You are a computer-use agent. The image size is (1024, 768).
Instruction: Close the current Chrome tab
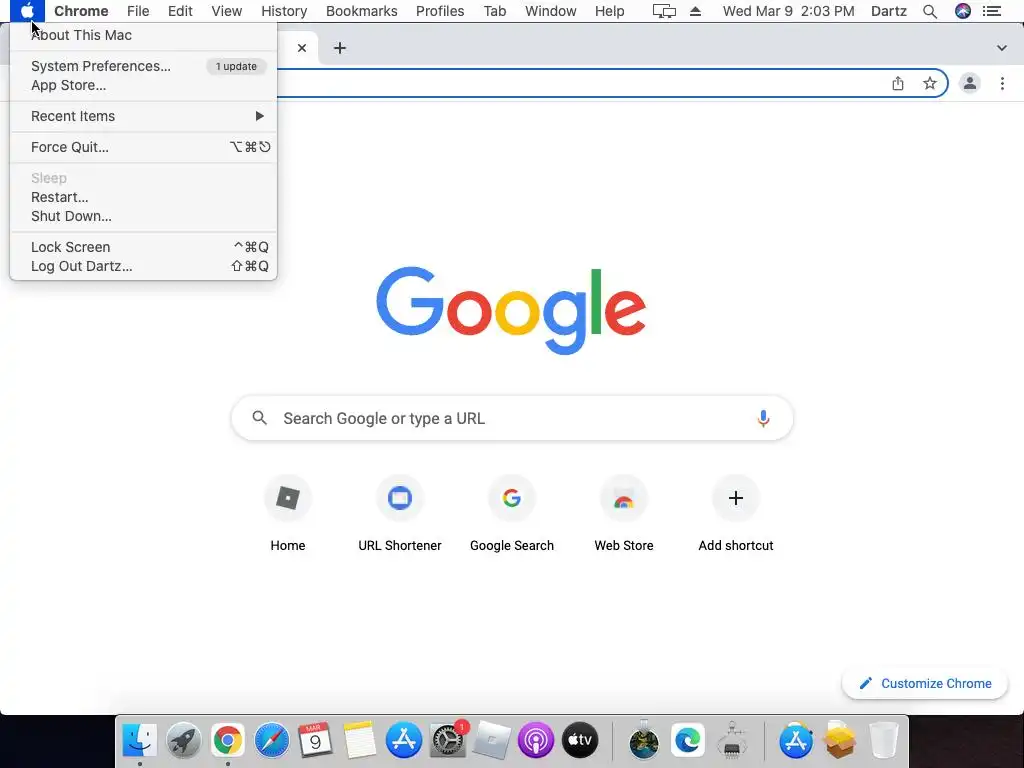[302, 48]
